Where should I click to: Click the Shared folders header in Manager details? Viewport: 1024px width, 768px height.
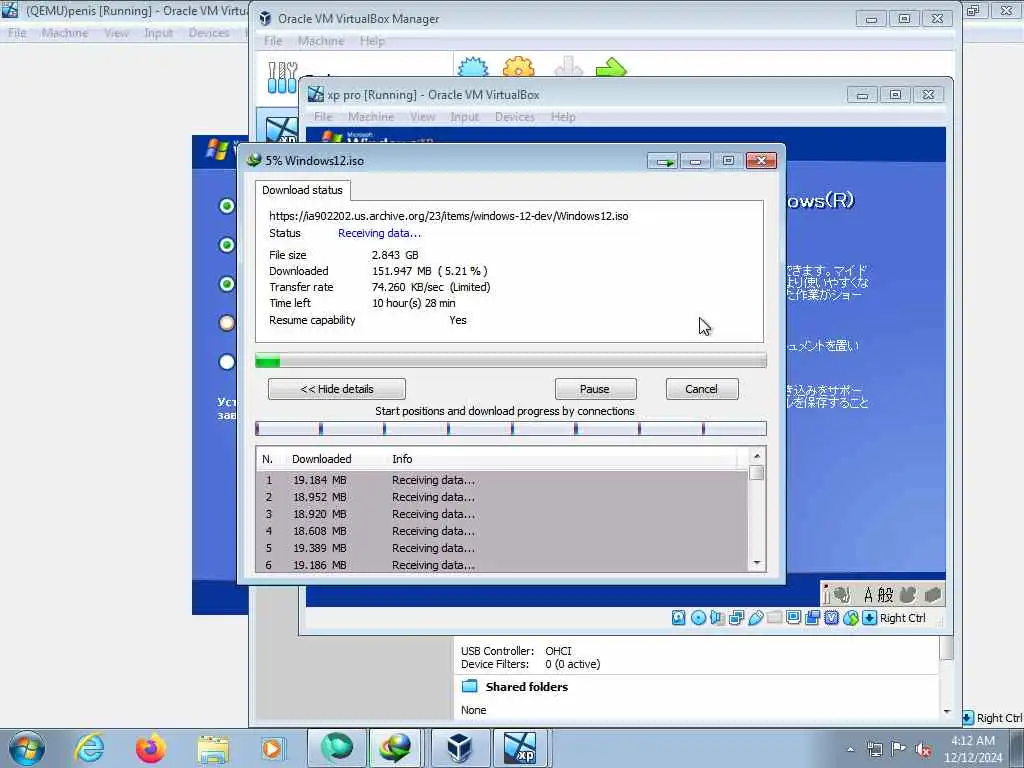pos(526,686)
